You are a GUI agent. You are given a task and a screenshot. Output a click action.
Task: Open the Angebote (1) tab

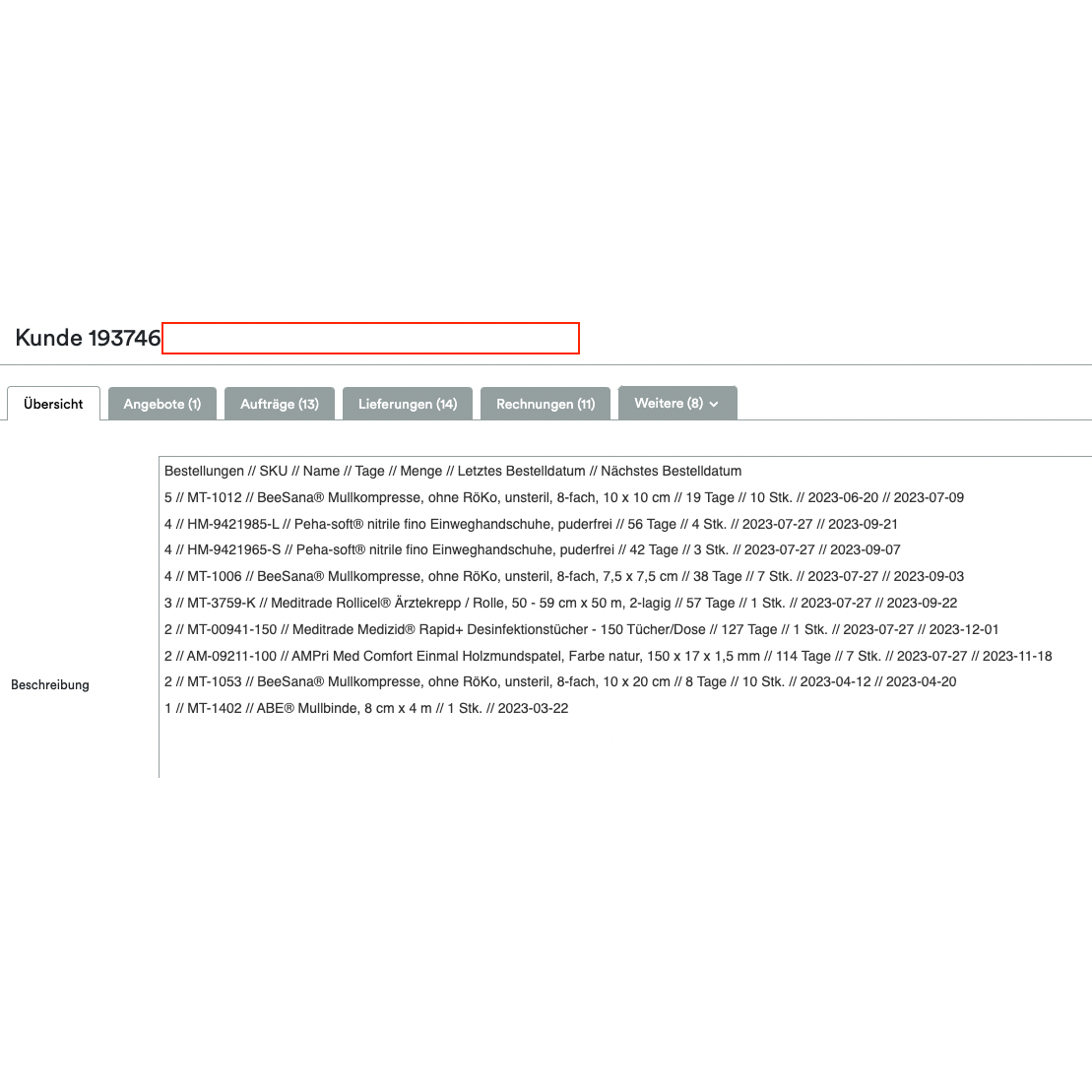tap(162, 404)
